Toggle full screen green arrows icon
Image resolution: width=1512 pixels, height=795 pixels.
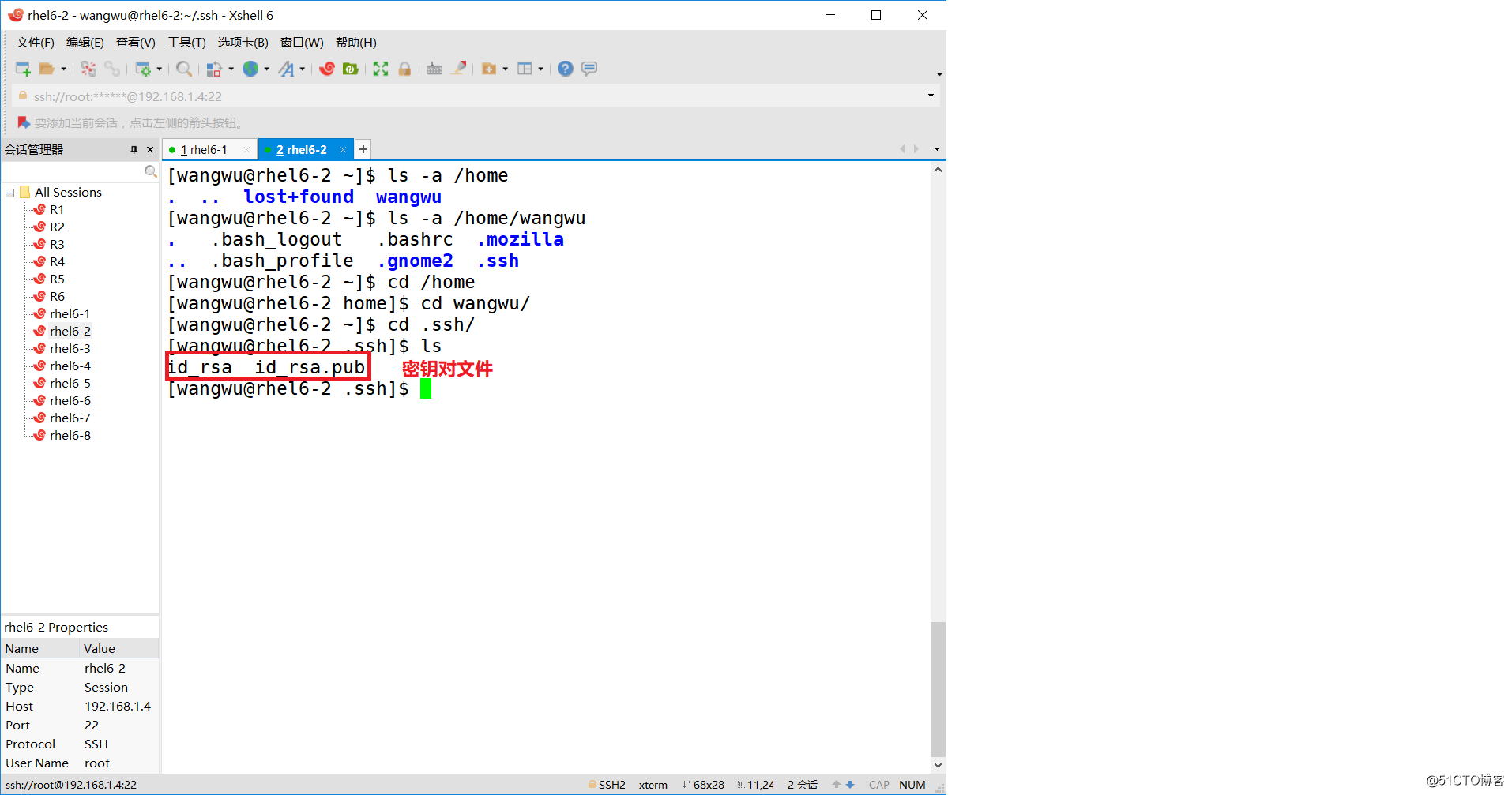tap(381, 69)
